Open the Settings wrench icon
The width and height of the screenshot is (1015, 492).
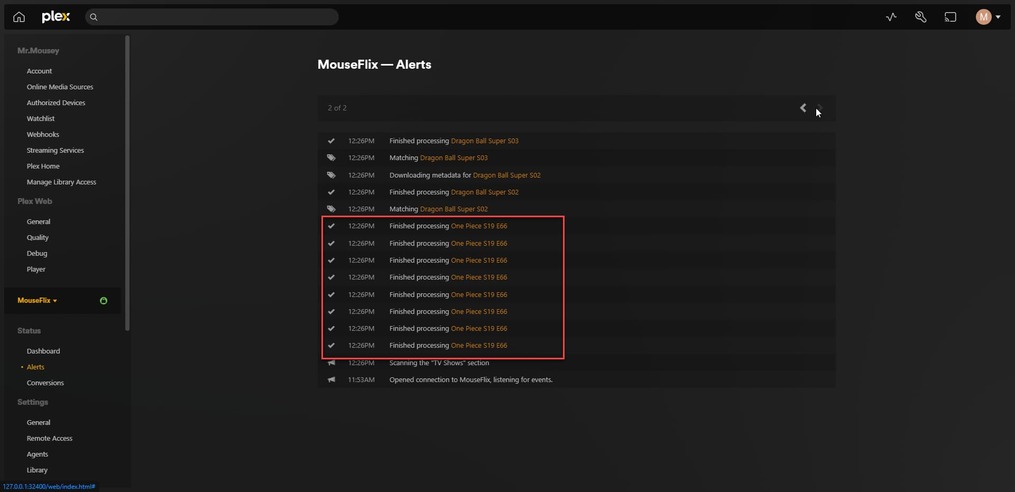tap(920, 17)
